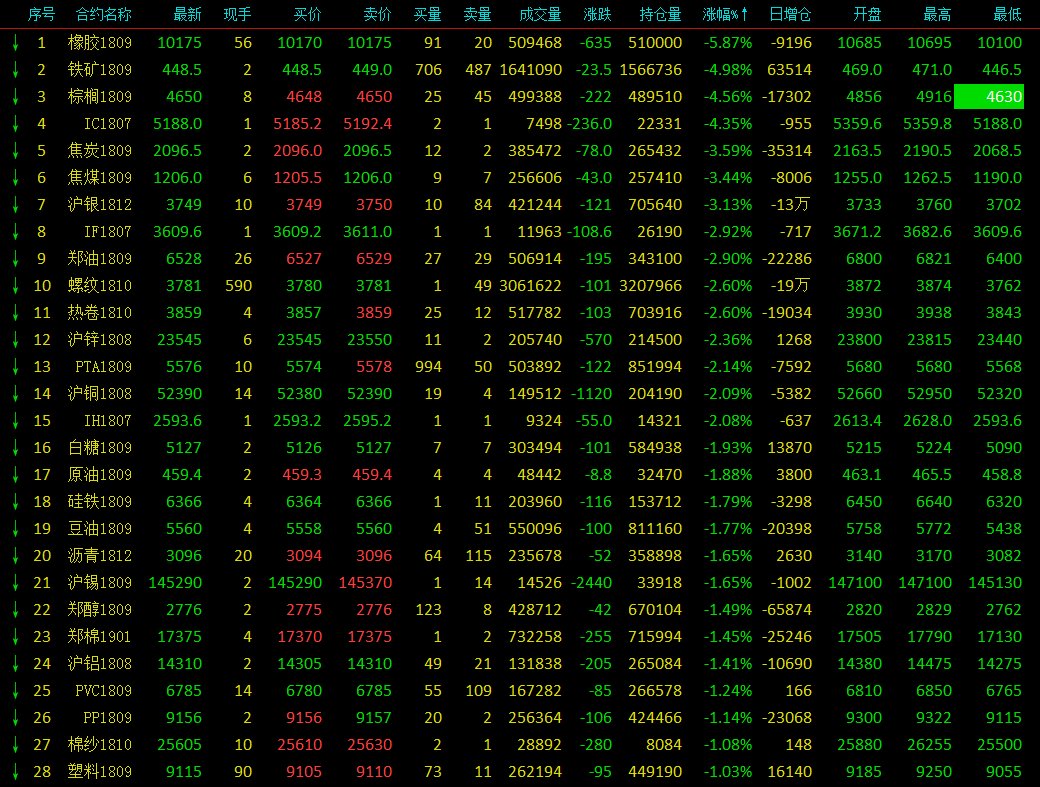Sort the table by 持仓量 header
Image resolution: width=1040 pixels, height=787 pixels.
point(661,15)
